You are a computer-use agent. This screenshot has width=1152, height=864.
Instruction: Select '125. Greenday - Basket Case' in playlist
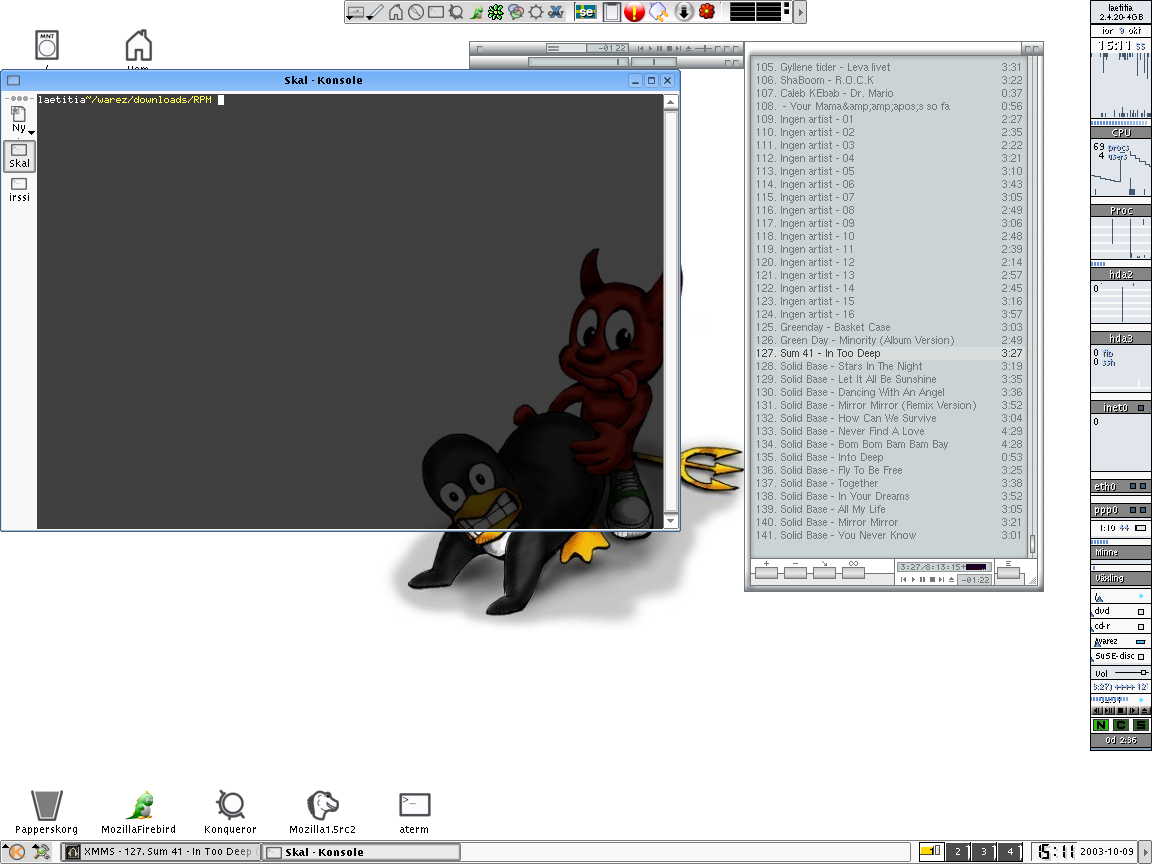click(x=889, y=327)
